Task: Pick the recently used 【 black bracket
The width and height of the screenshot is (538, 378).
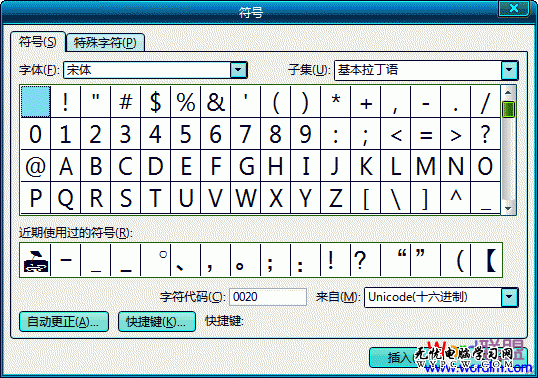Action: tap(487, 260)
